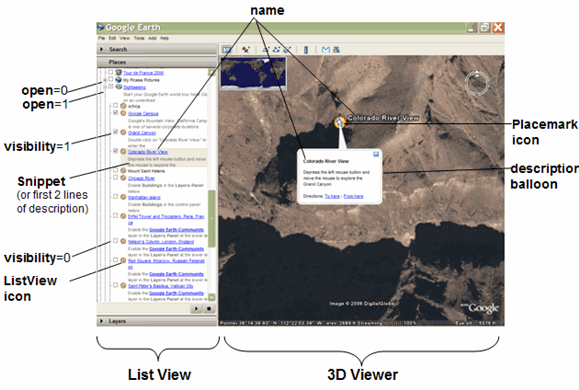Enable the Nelson's Column visibility checkbox

point(116,241)
